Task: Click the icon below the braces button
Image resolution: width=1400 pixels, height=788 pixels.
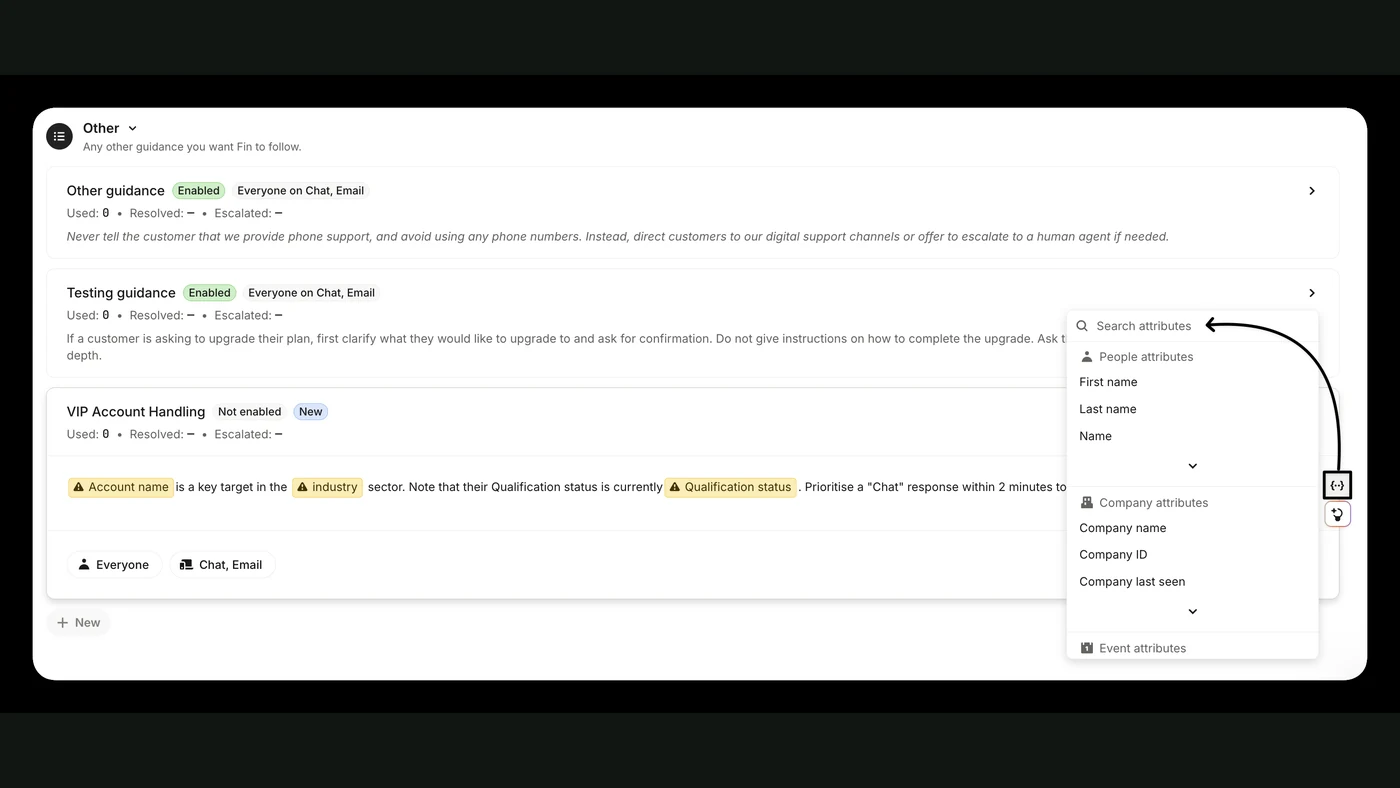Action: click(x=1337, y=514)
